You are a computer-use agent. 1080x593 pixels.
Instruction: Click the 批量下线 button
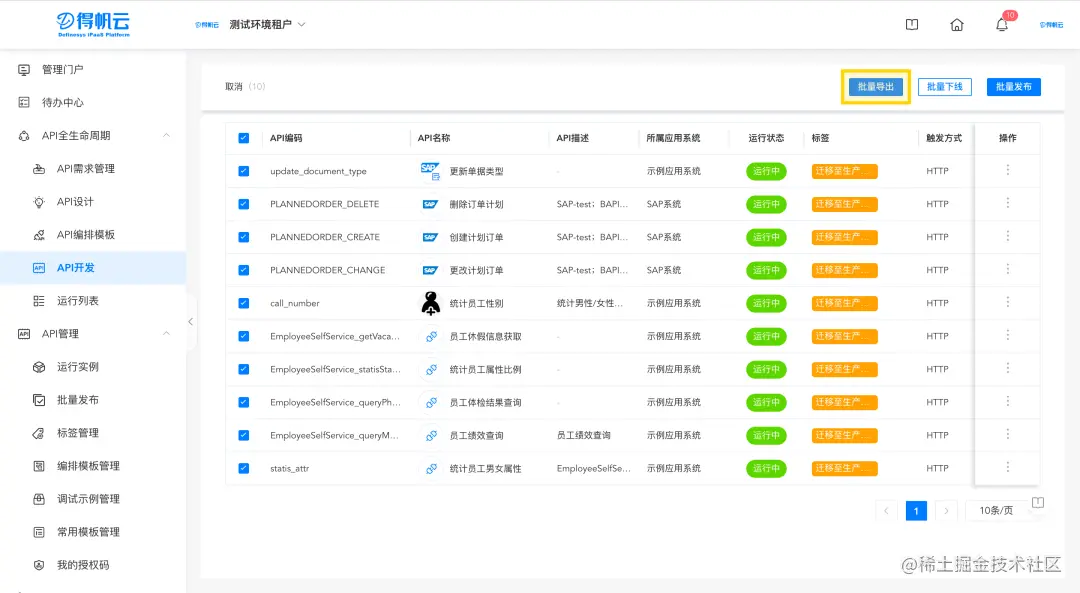(x=944, y=87)
